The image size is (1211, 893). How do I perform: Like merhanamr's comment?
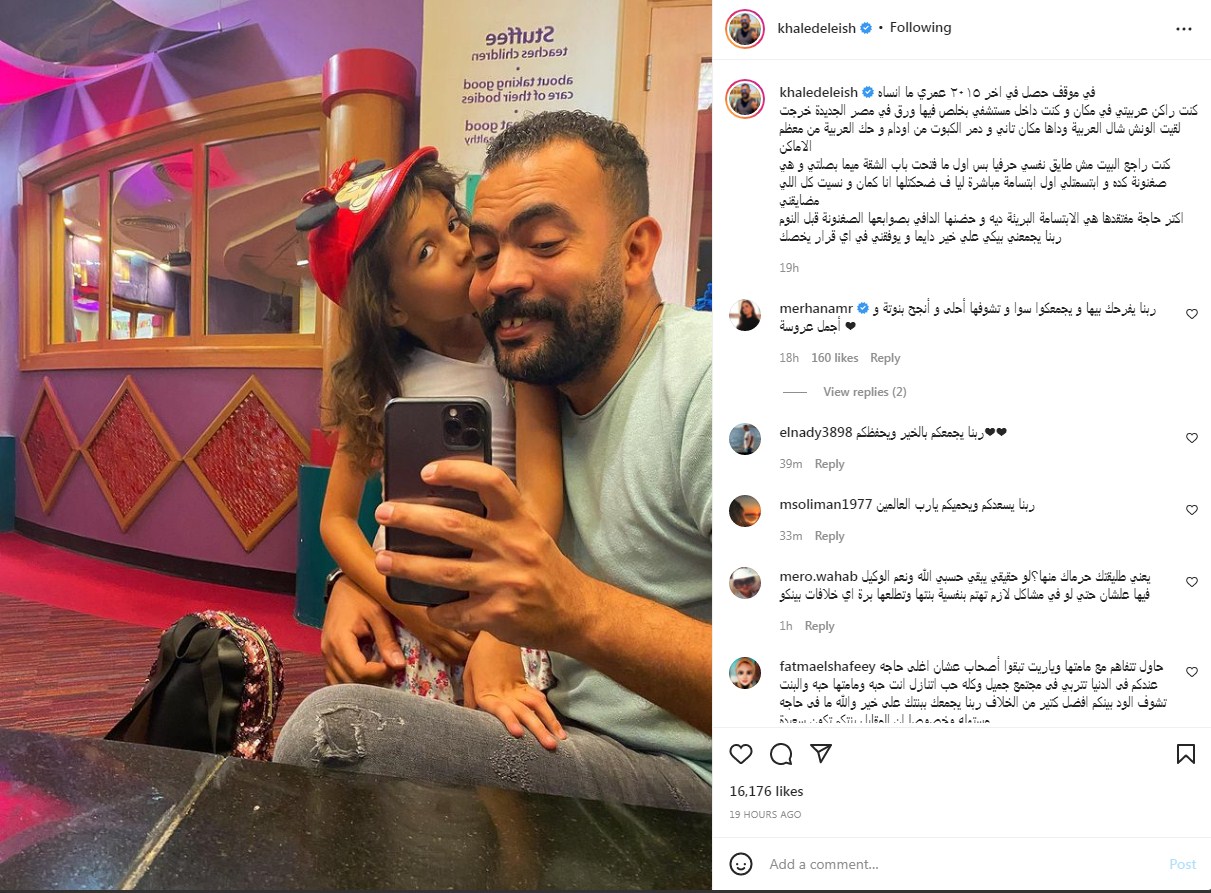(1191, 314)
